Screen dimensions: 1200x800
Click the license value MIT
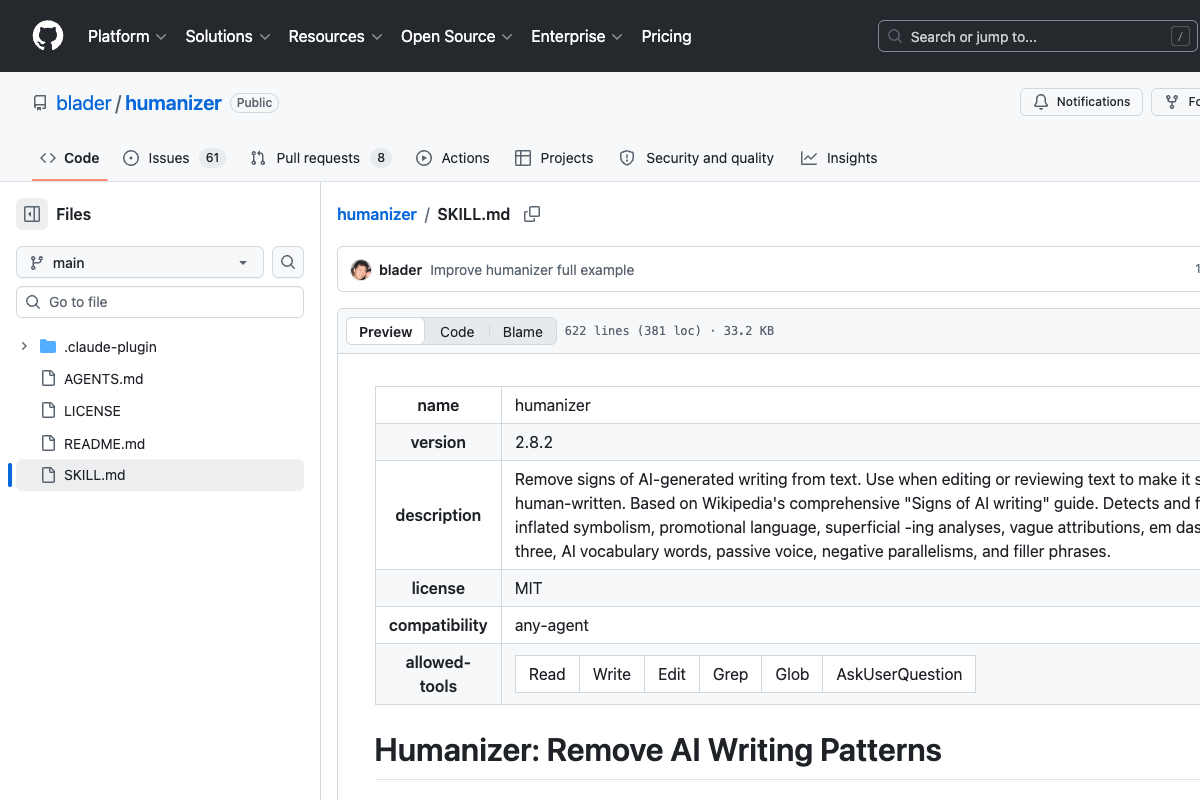pyautogui.click(x=529, y=588)
